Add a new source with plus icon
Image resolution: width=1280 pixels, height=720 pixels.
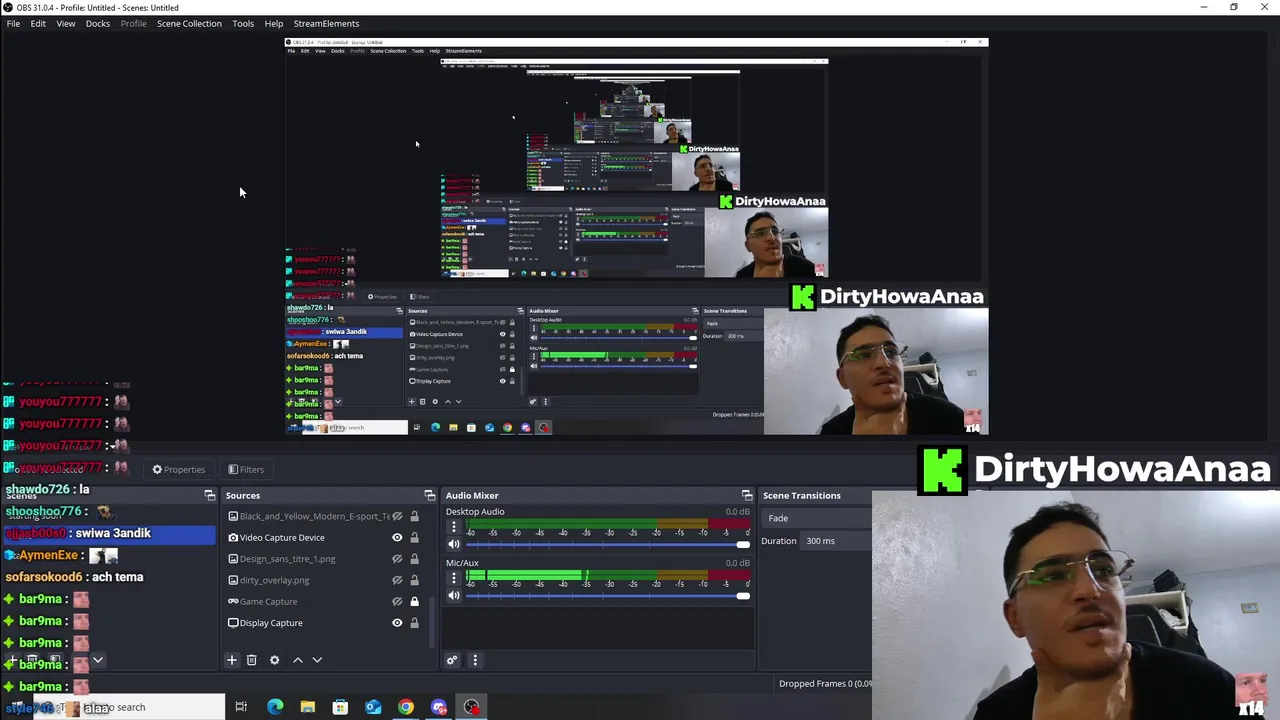coord(231,660)
